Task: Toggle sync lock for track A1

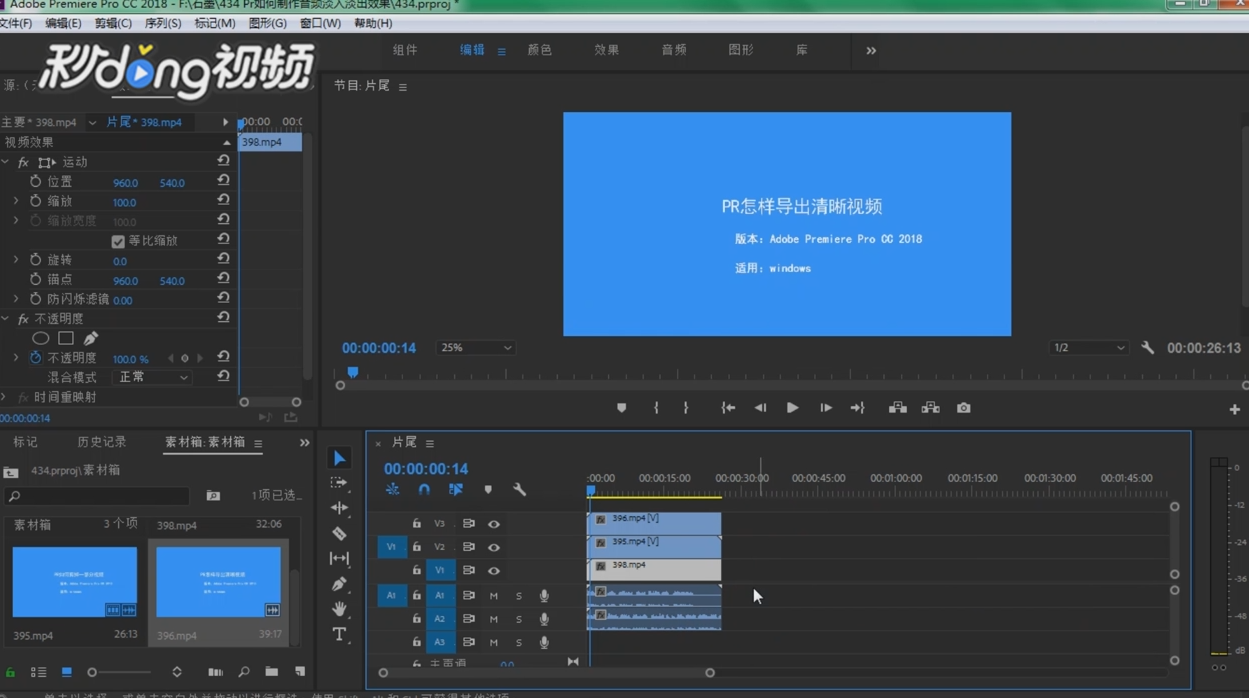Action: 468,595
